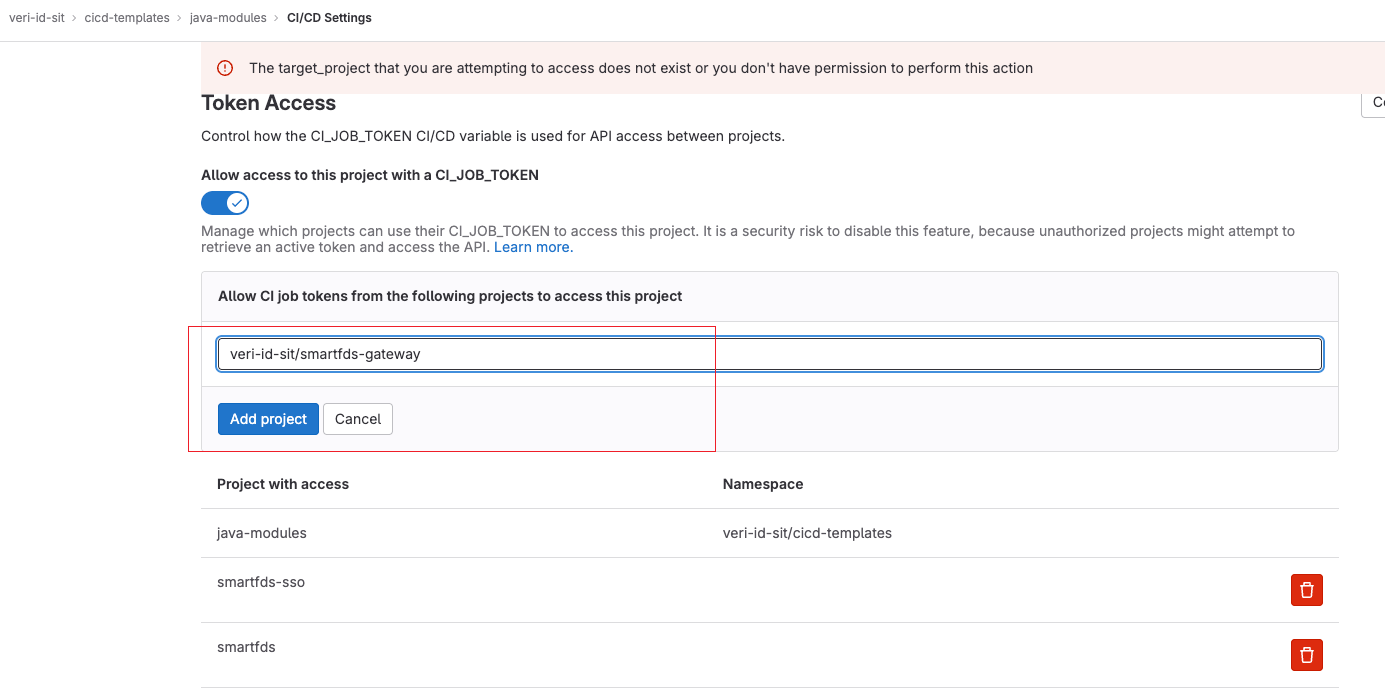Click Project with access column header
The height and width of the screenshot is (698, 1385).
tap(283, 484)
